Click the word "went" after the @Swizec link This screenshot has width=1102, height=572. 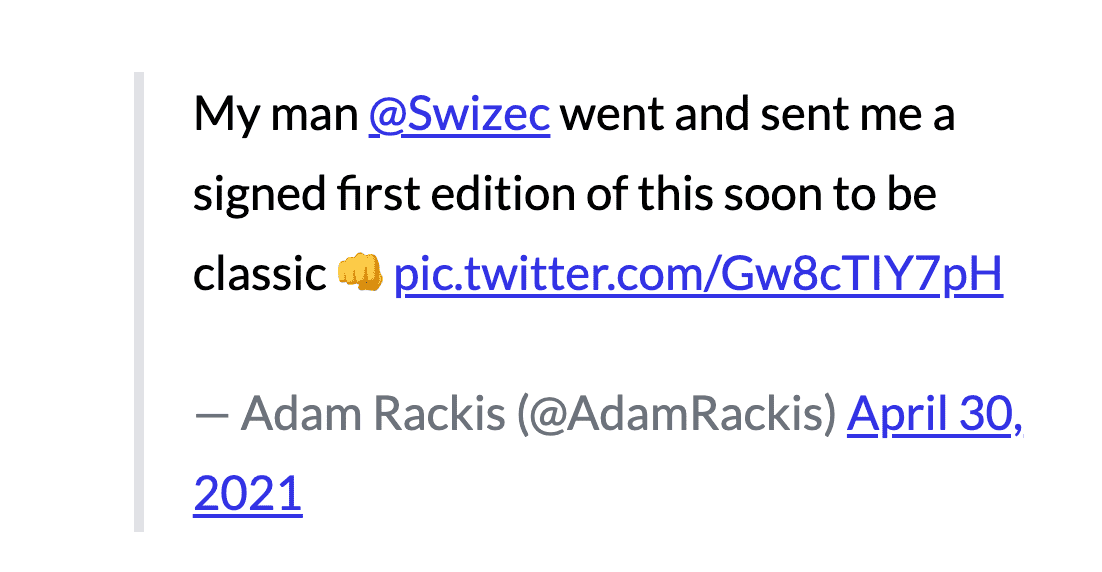click(x=610, y=115)
